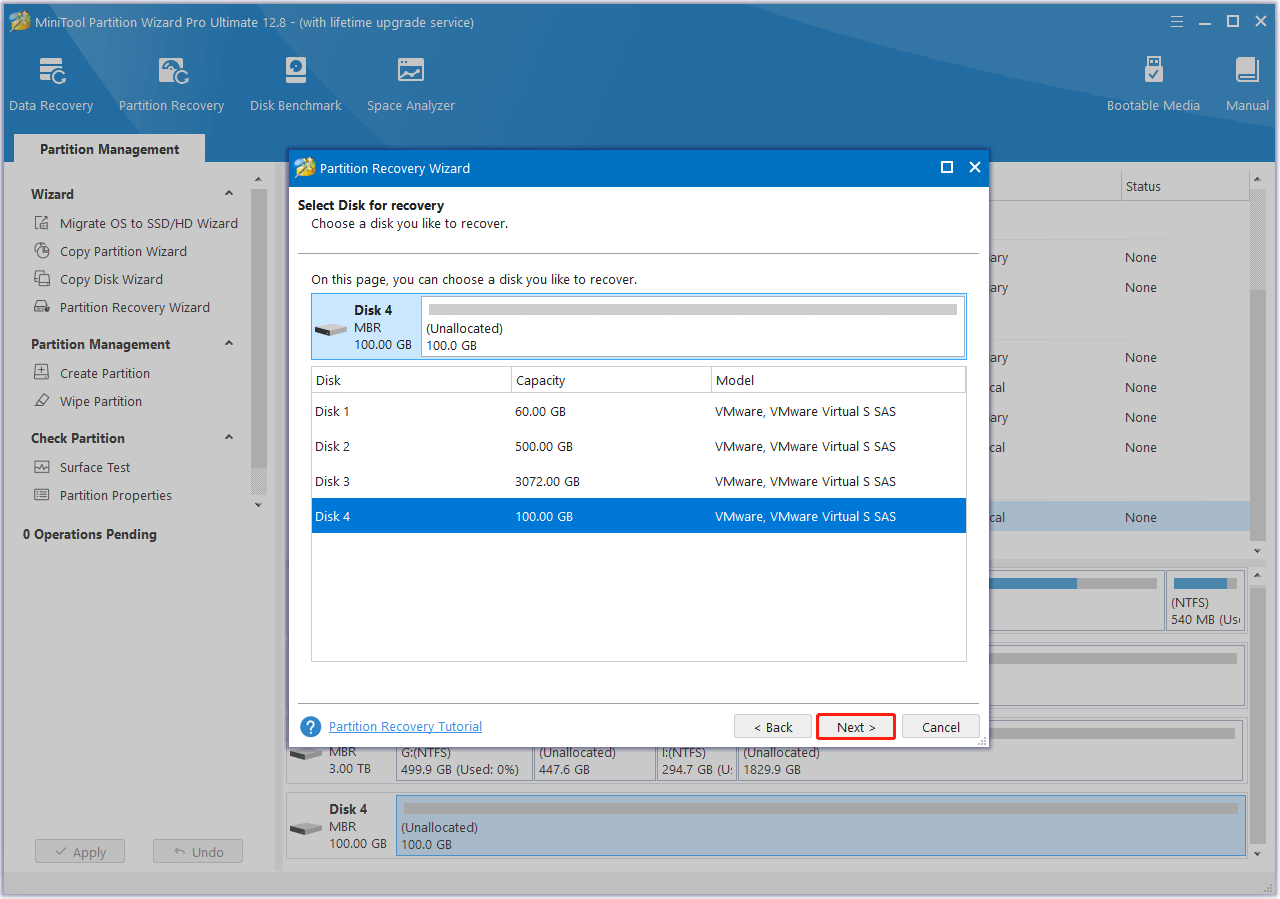
Task: Open the Data Recovery tool
Action: [x=51, y=84]
